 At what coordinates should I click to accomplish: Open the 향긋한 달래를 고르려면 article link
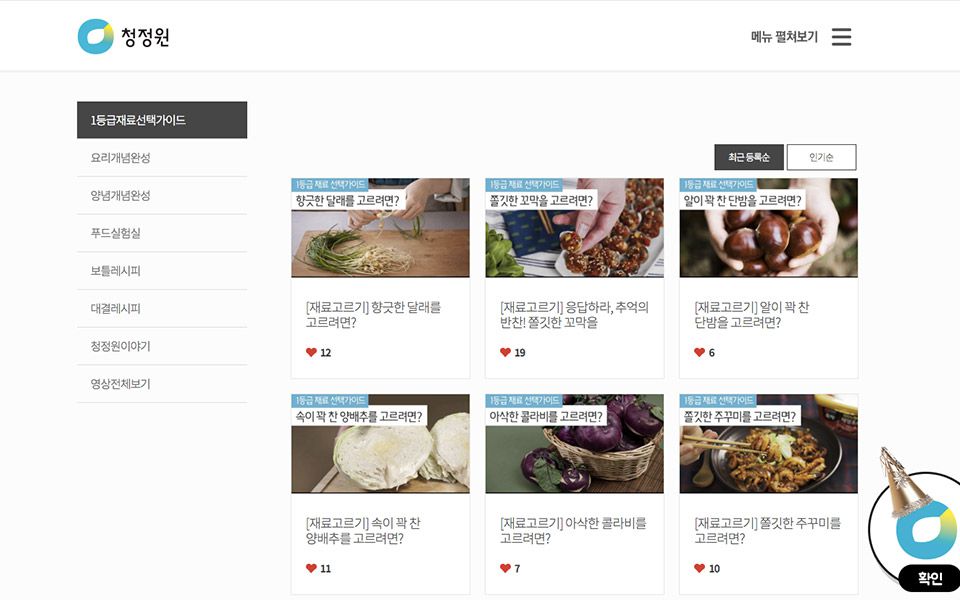373,314
